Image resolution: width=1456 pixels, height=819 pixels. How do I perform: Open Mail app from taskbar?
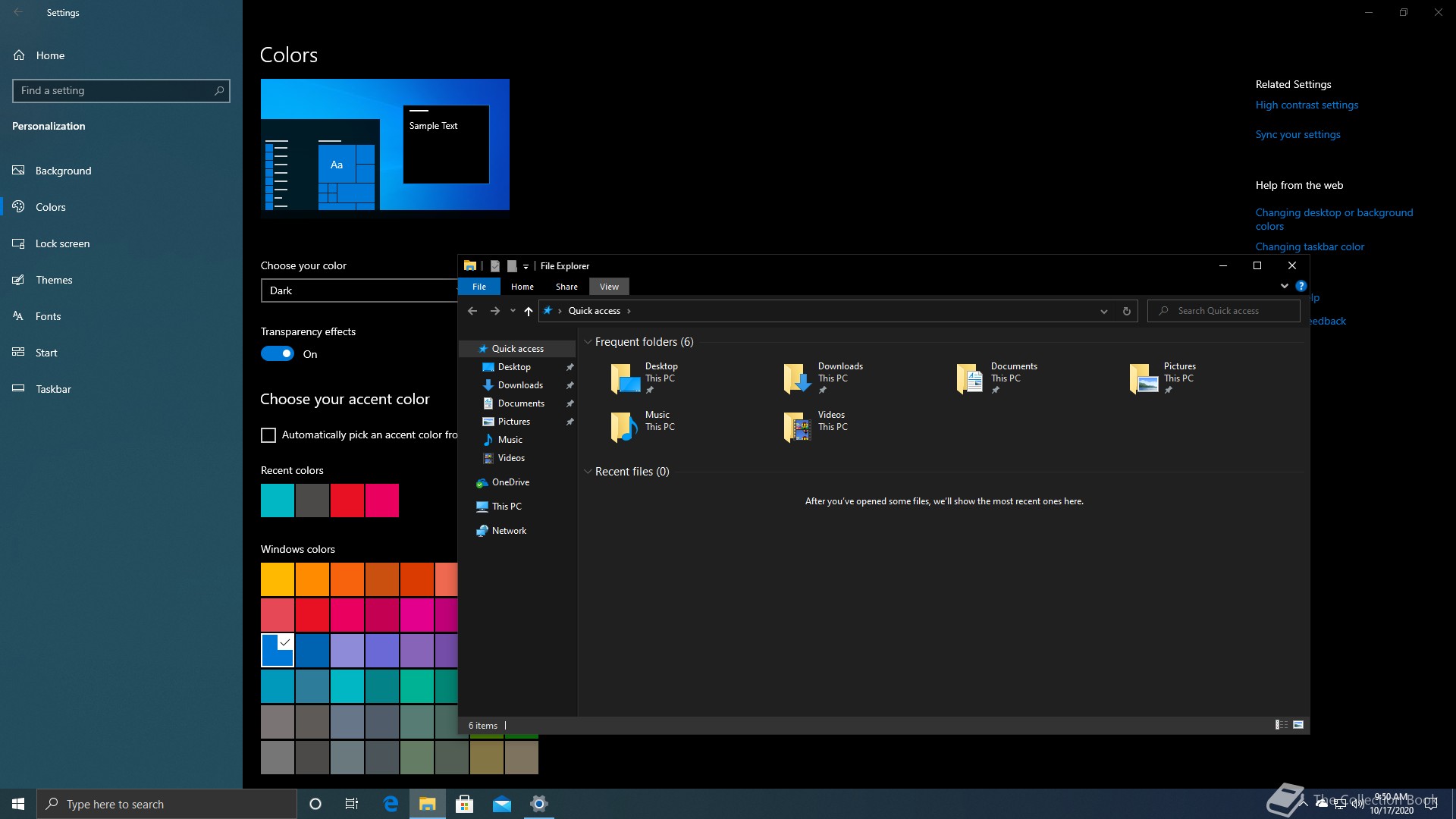[502, 804]
